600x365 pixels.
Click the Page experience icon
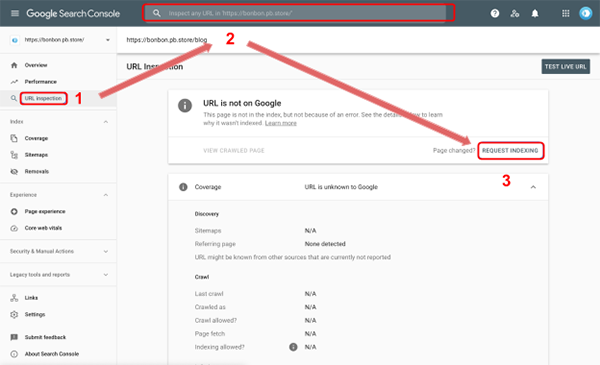click(x=14, y=211)
